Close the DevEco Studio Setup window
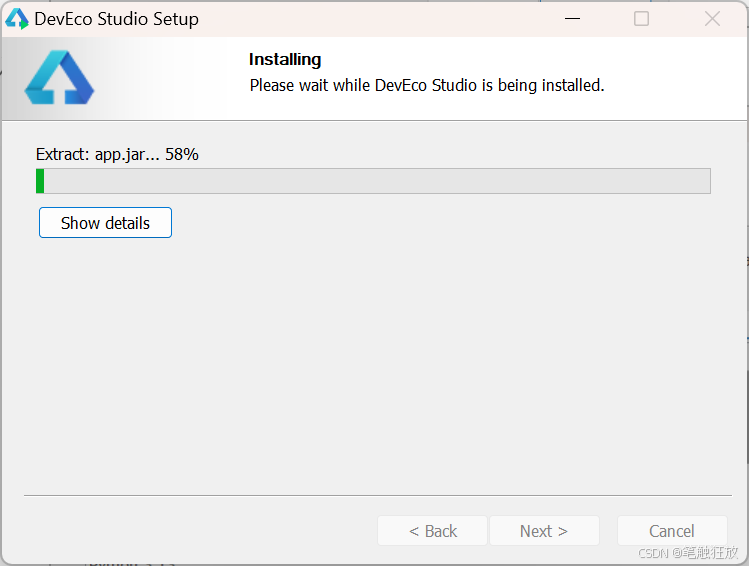 [x=712, y=19]
